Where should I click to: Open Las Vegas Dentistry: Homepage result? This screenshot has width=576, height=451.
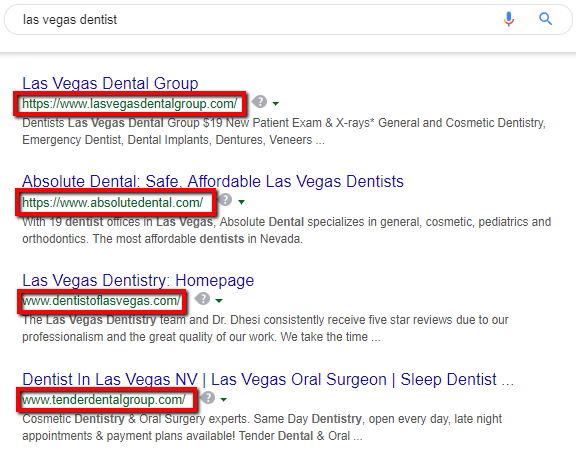coord(138,281)
